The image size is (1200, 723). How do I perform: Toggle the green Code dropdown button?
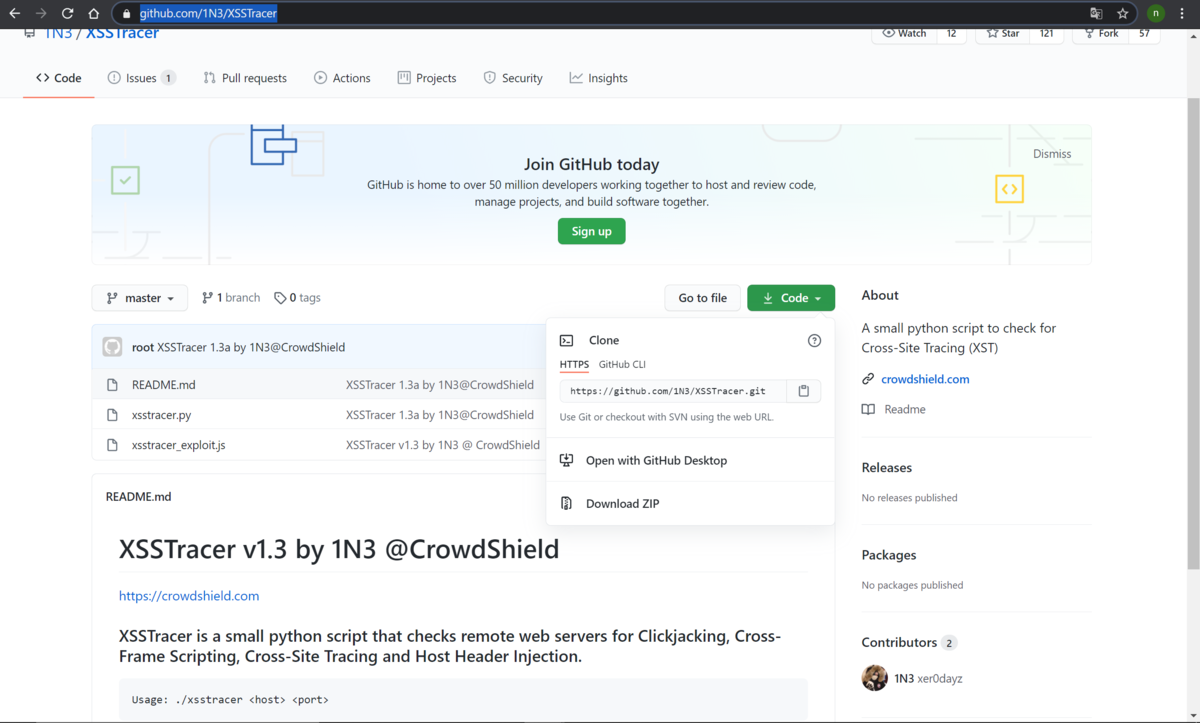791,298
